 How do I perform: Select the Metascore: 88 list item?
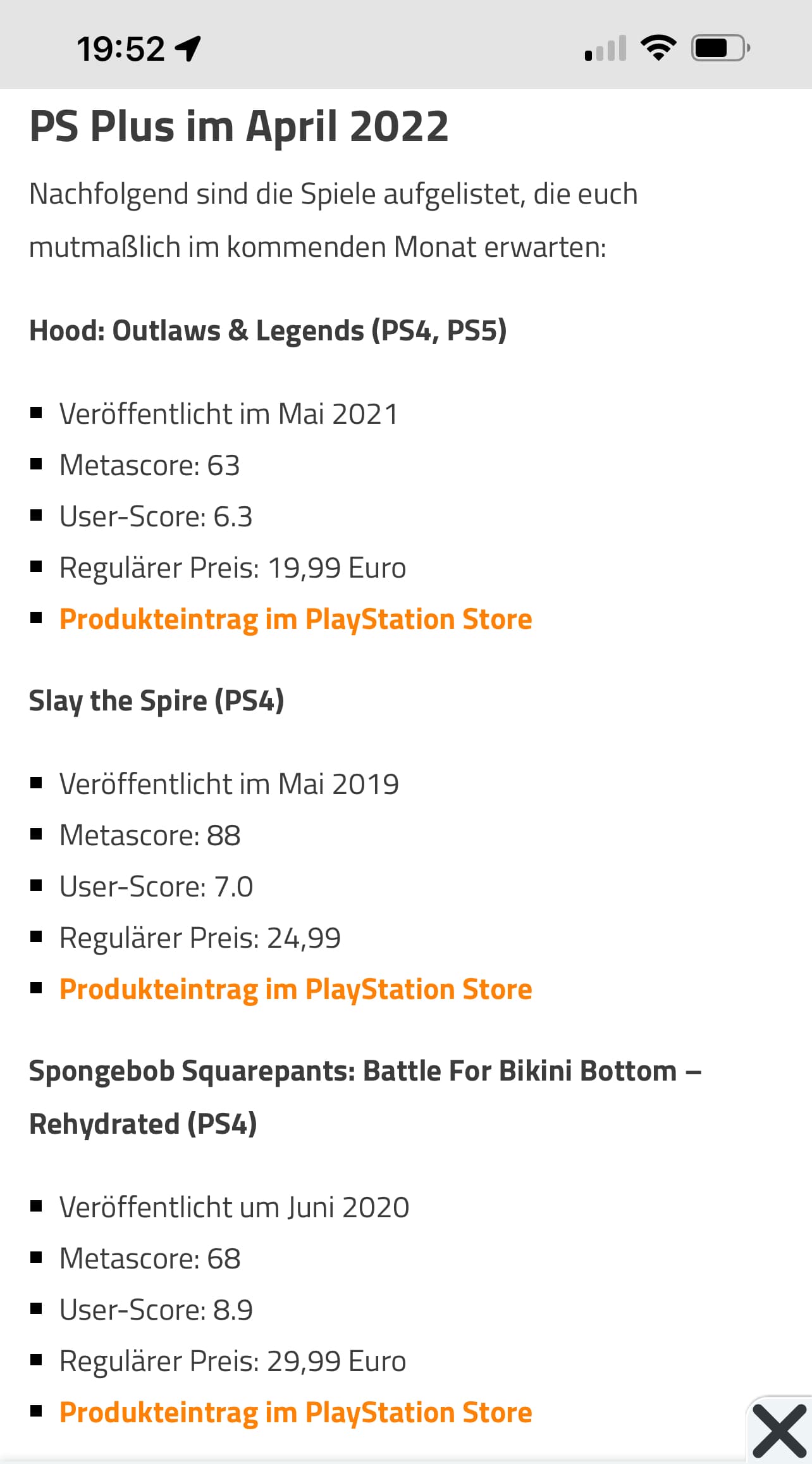(x=150, y=835)
